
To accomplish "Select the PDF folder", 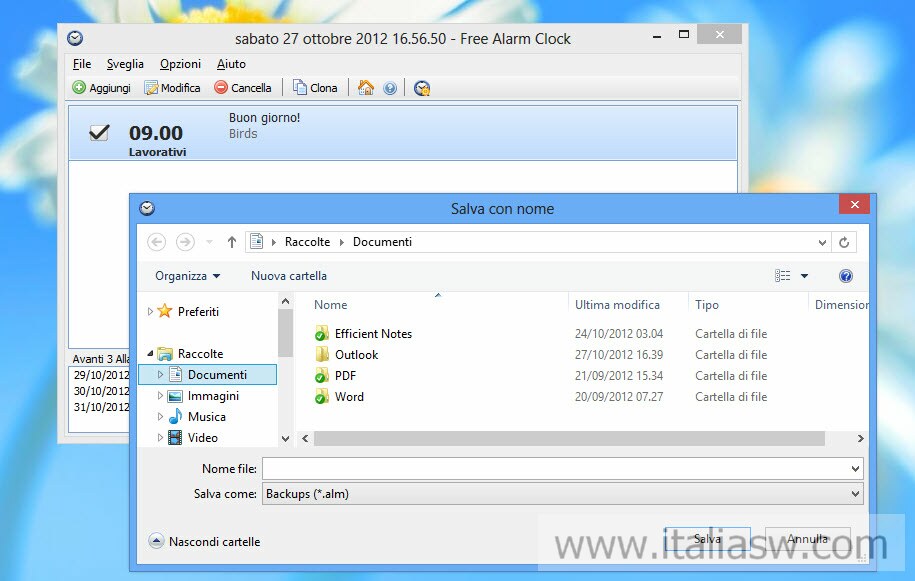I will (x=345, y=376).
